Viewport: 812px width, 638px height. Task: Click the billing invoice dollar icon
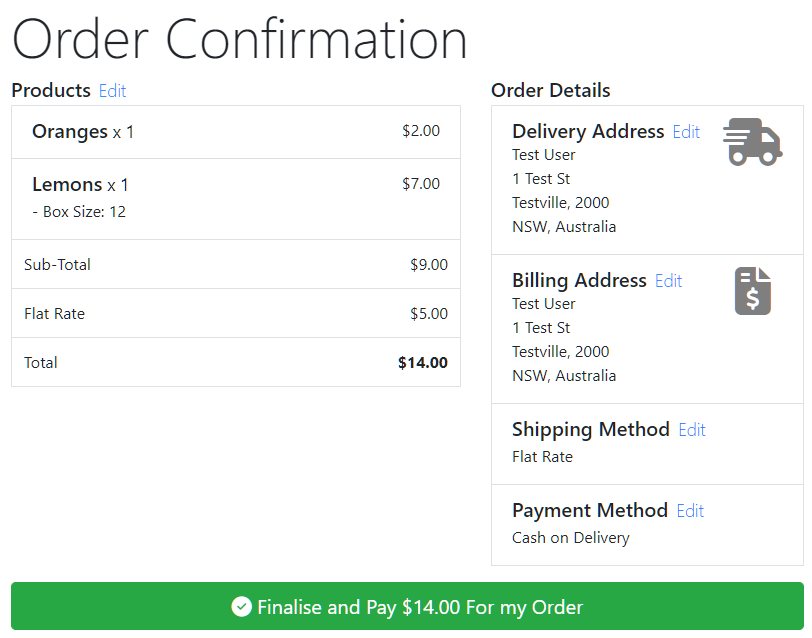pyautogui.click(x=752, y=291)
